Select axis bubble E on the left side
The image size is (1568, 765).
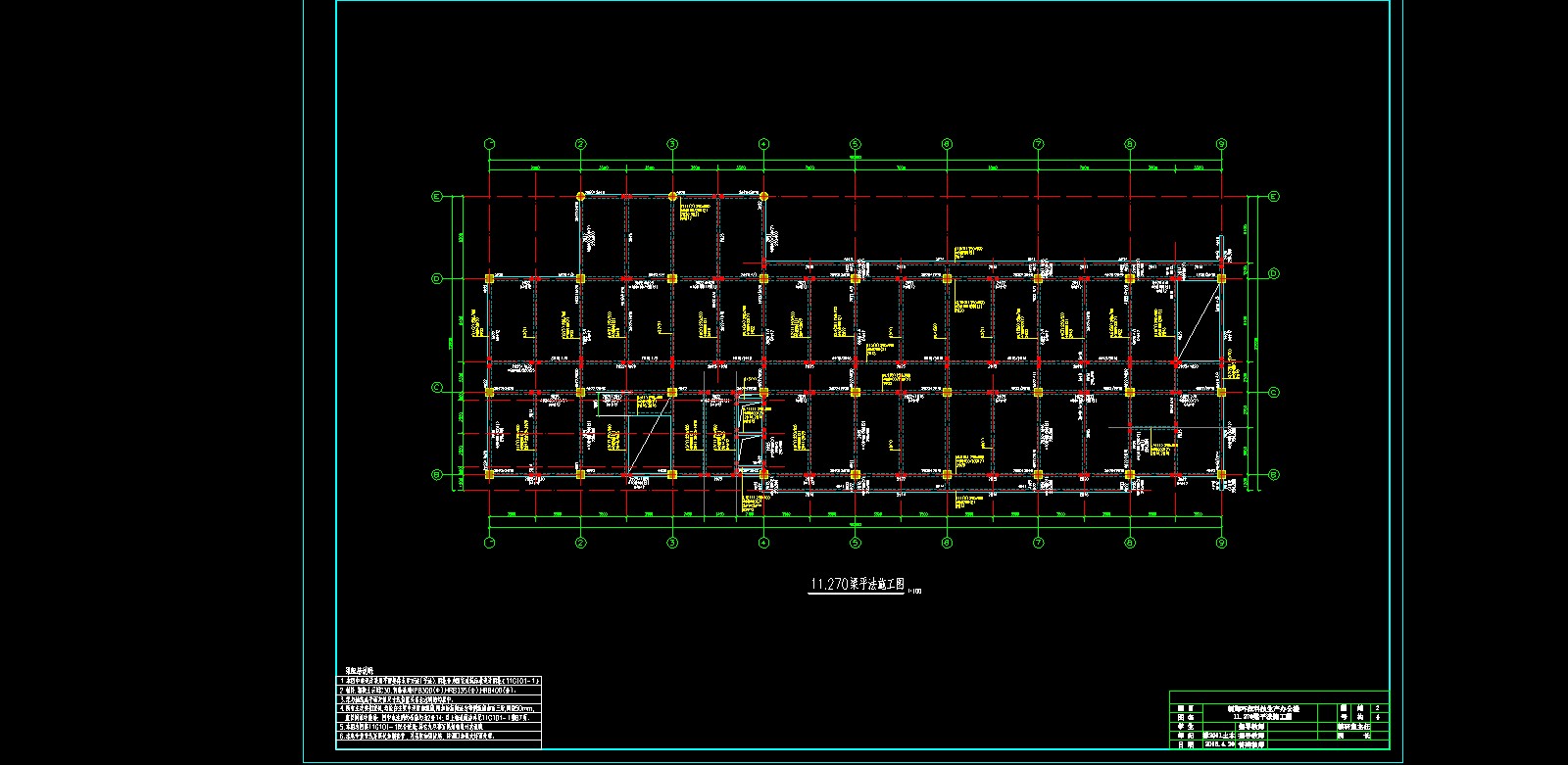click(x=437, y=197)
